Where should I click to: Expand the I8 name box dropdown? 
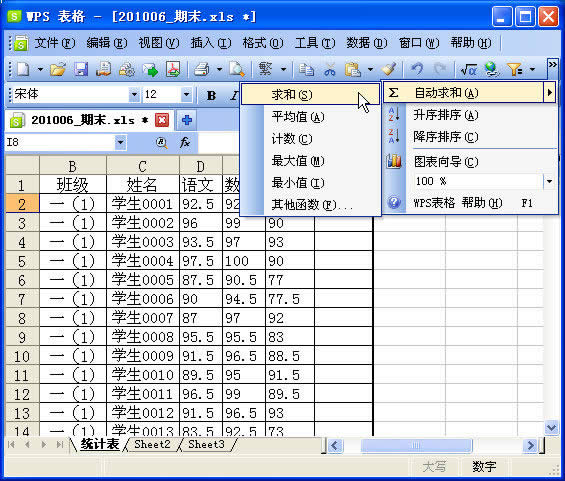pos(120,143)
